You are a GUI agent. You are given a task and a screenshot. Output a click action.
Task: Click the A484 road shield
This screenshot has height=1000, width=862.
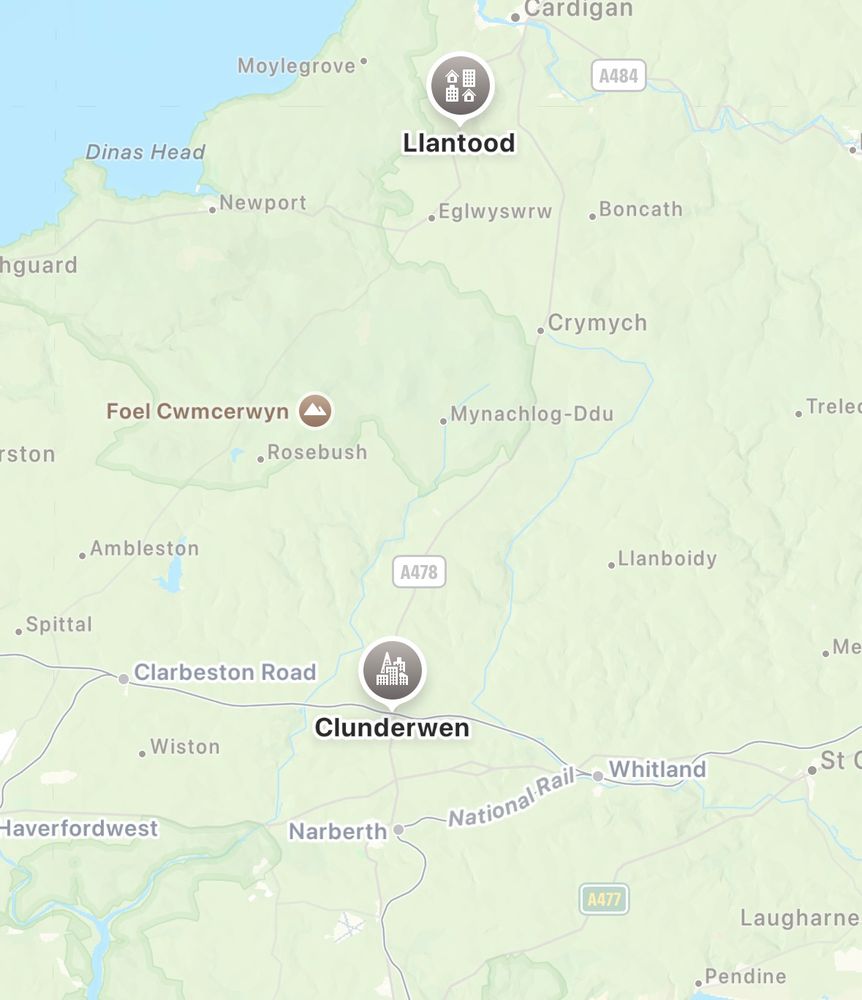pyautogui.click(x=618, y=76)
